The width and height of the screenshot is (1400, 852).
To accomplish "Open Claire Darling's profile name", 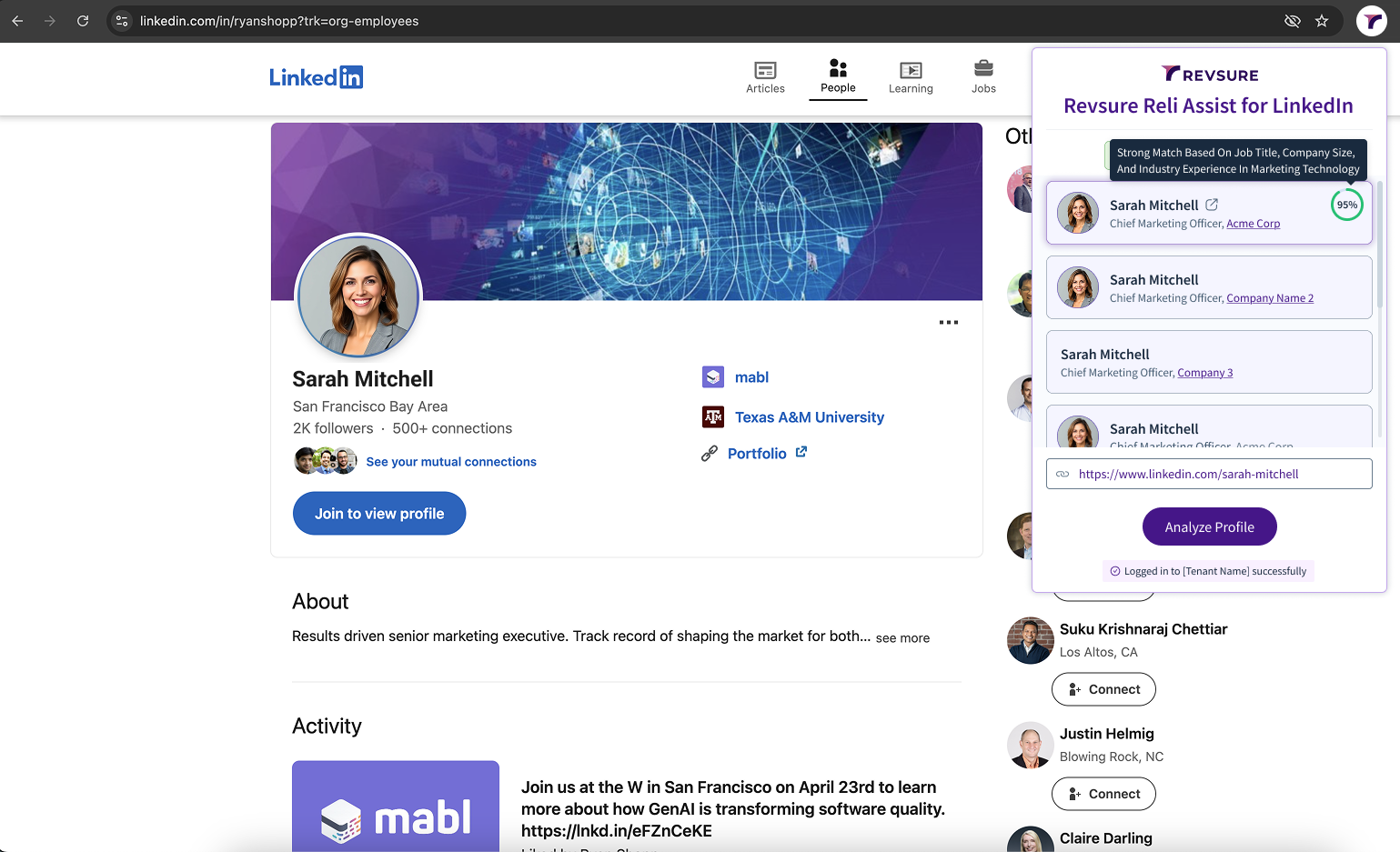I will [x=1106, y=838].
